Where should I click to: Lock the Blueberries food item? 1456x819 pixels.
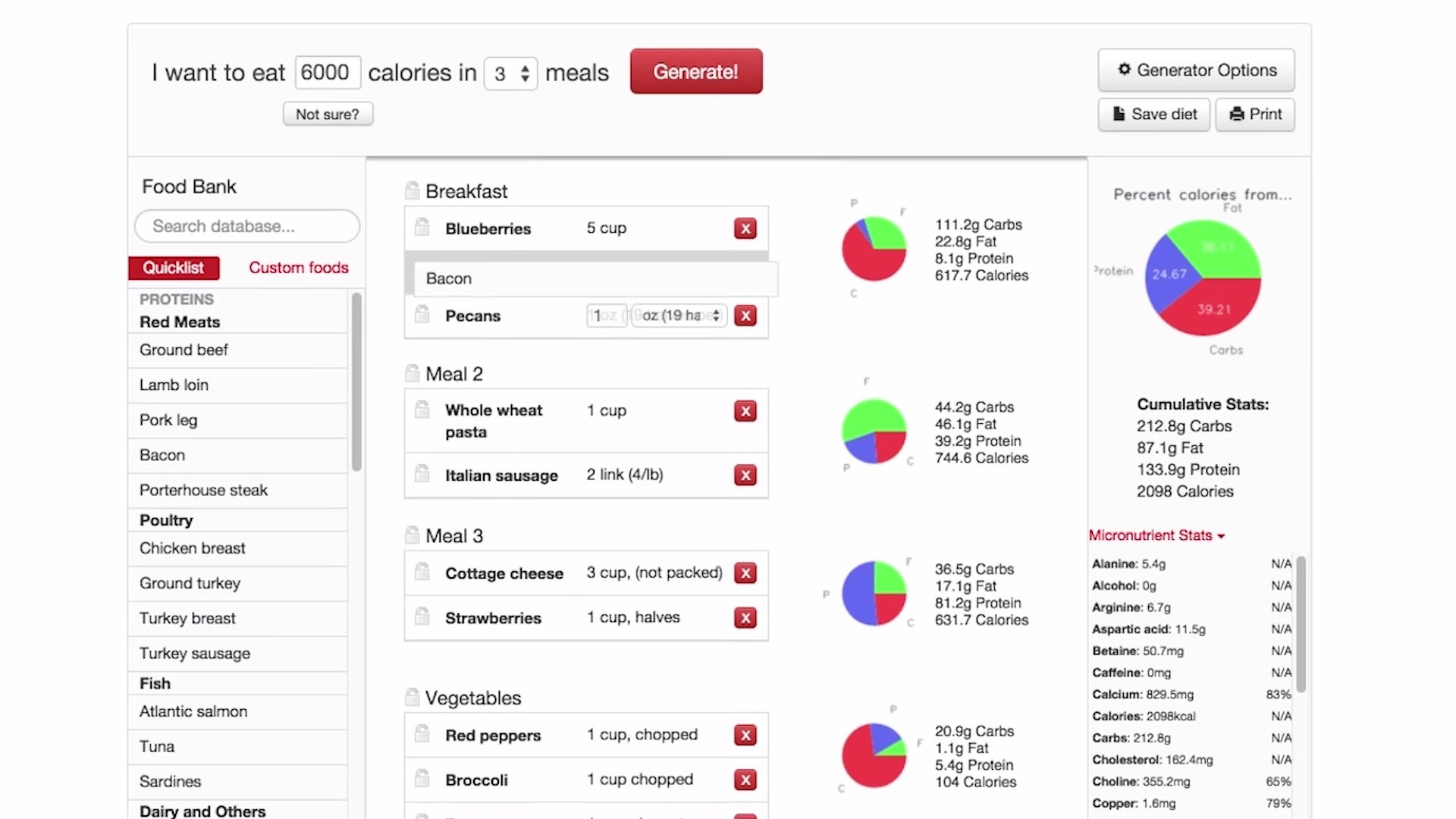coord(422,227)
